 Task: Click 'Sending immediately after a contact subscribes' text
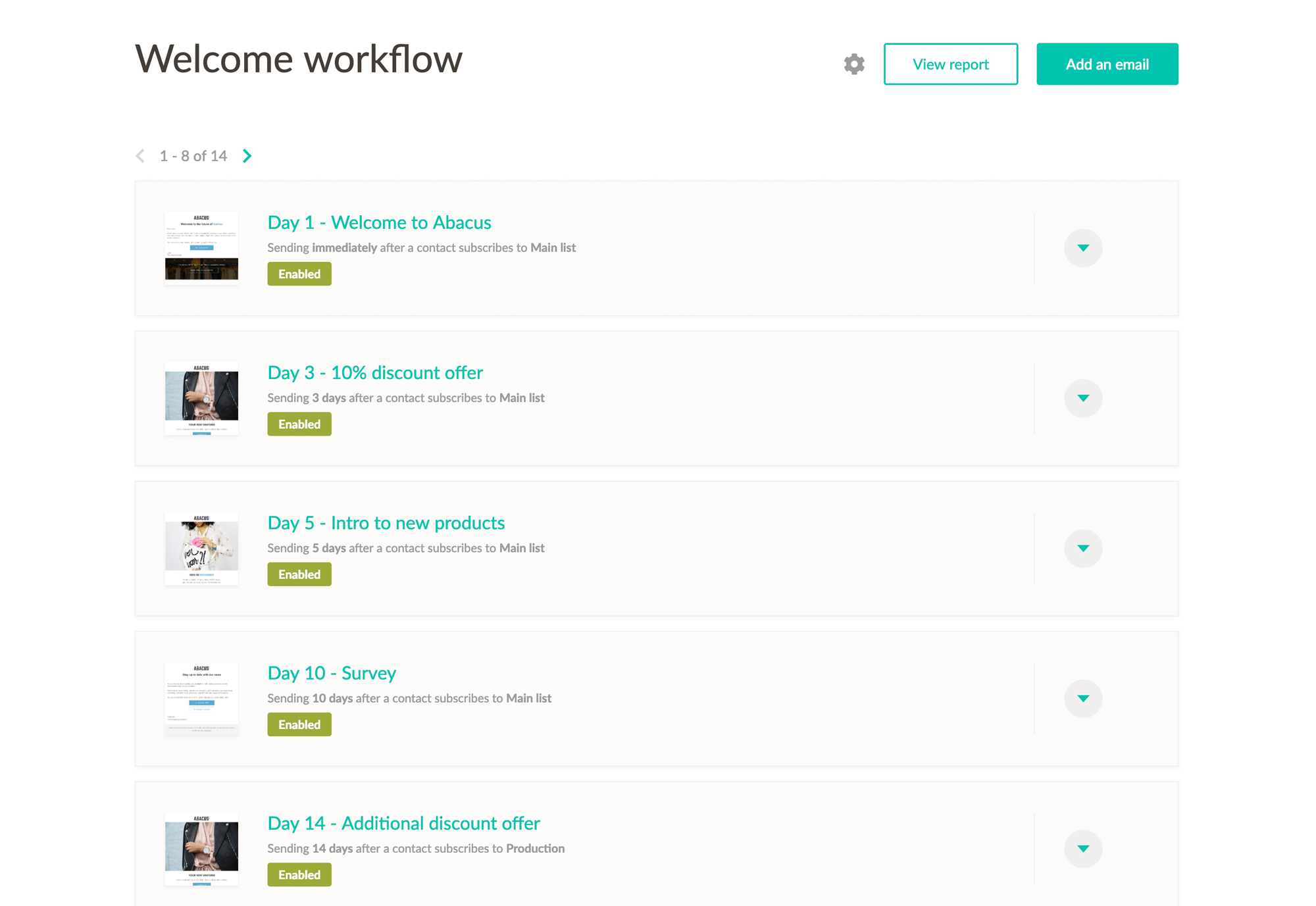coord(421,247)
